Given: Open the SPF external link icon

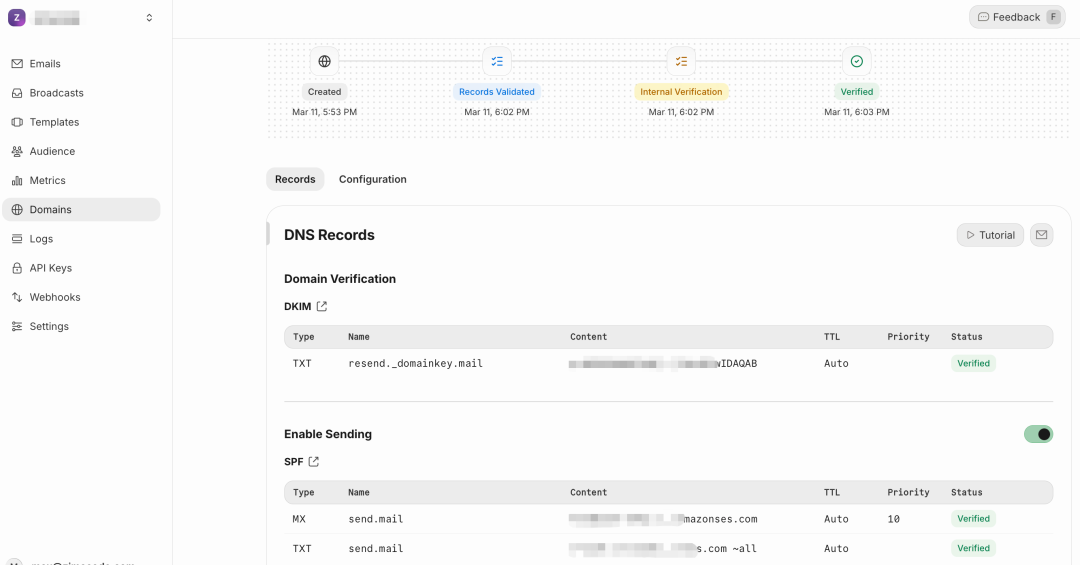Looking at the screenshot, I should pyautogui.click(x=313, y=462).
